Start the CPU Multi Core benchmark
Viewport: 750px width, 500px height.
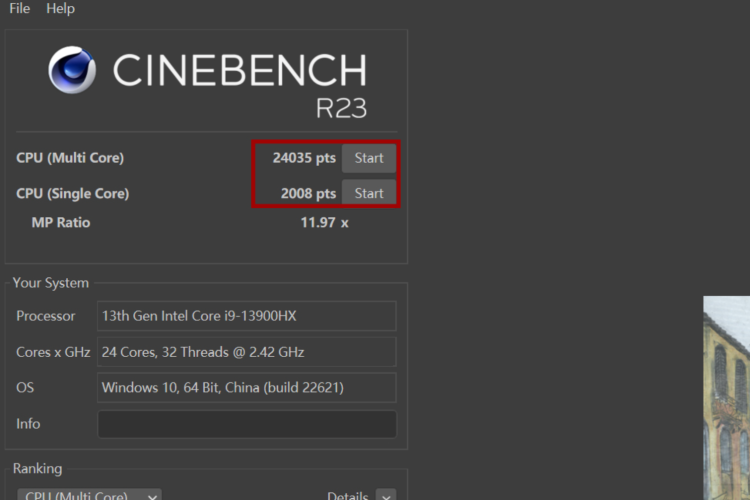point(369,158)
